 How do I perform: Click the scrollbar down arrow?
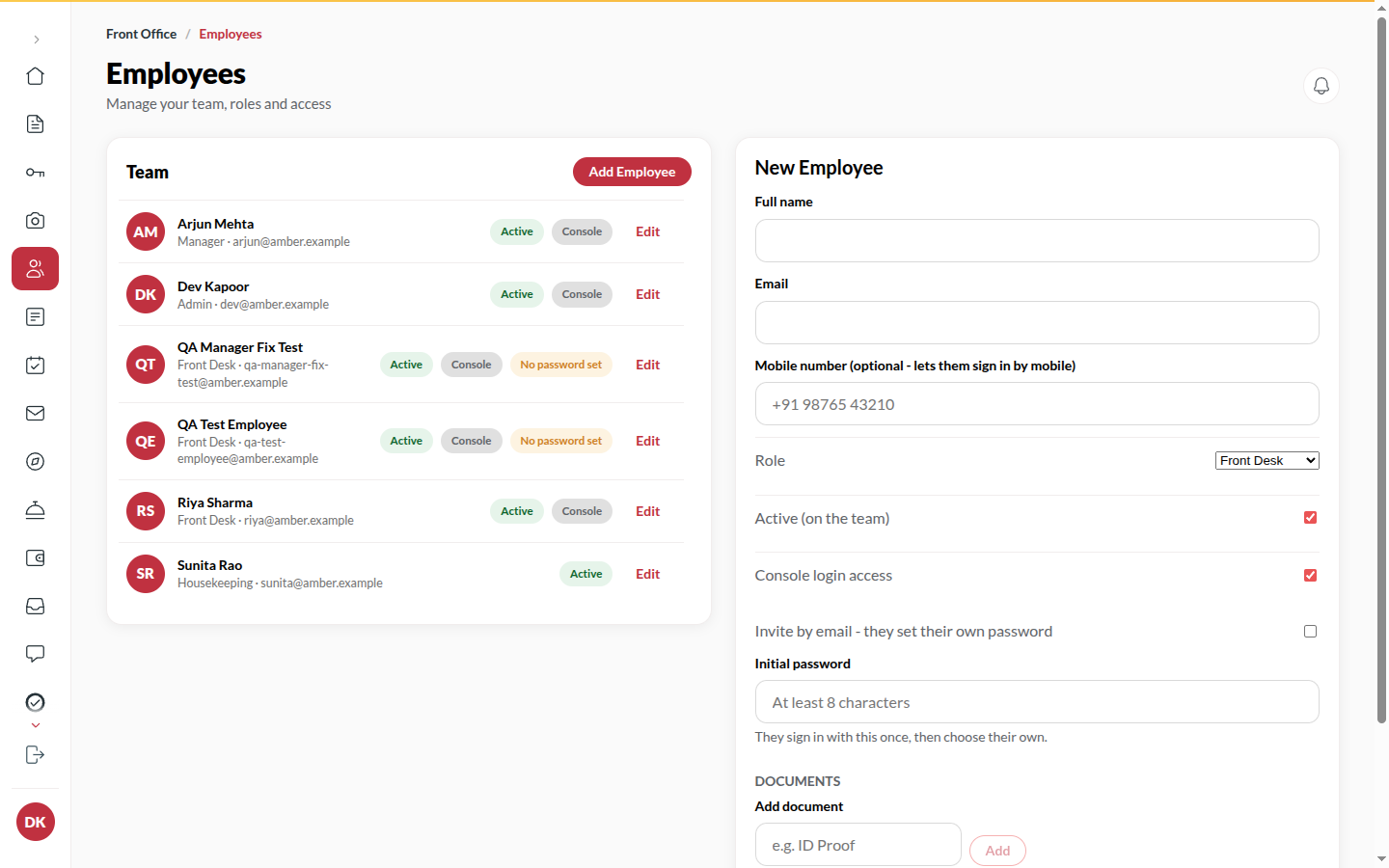1381,858
